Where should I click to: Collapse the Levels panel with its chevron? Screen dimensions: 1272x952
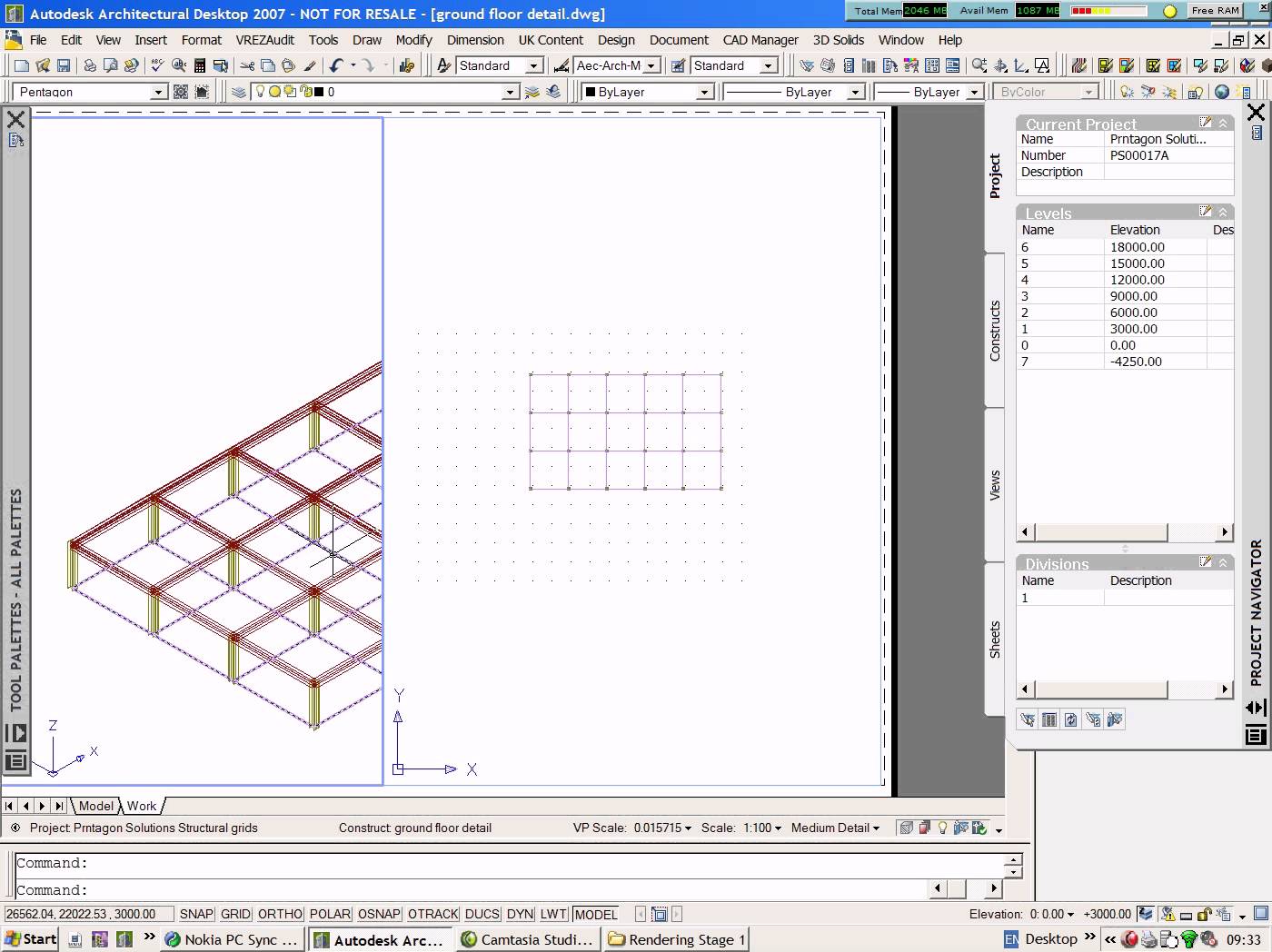(x=1222, y=212)
